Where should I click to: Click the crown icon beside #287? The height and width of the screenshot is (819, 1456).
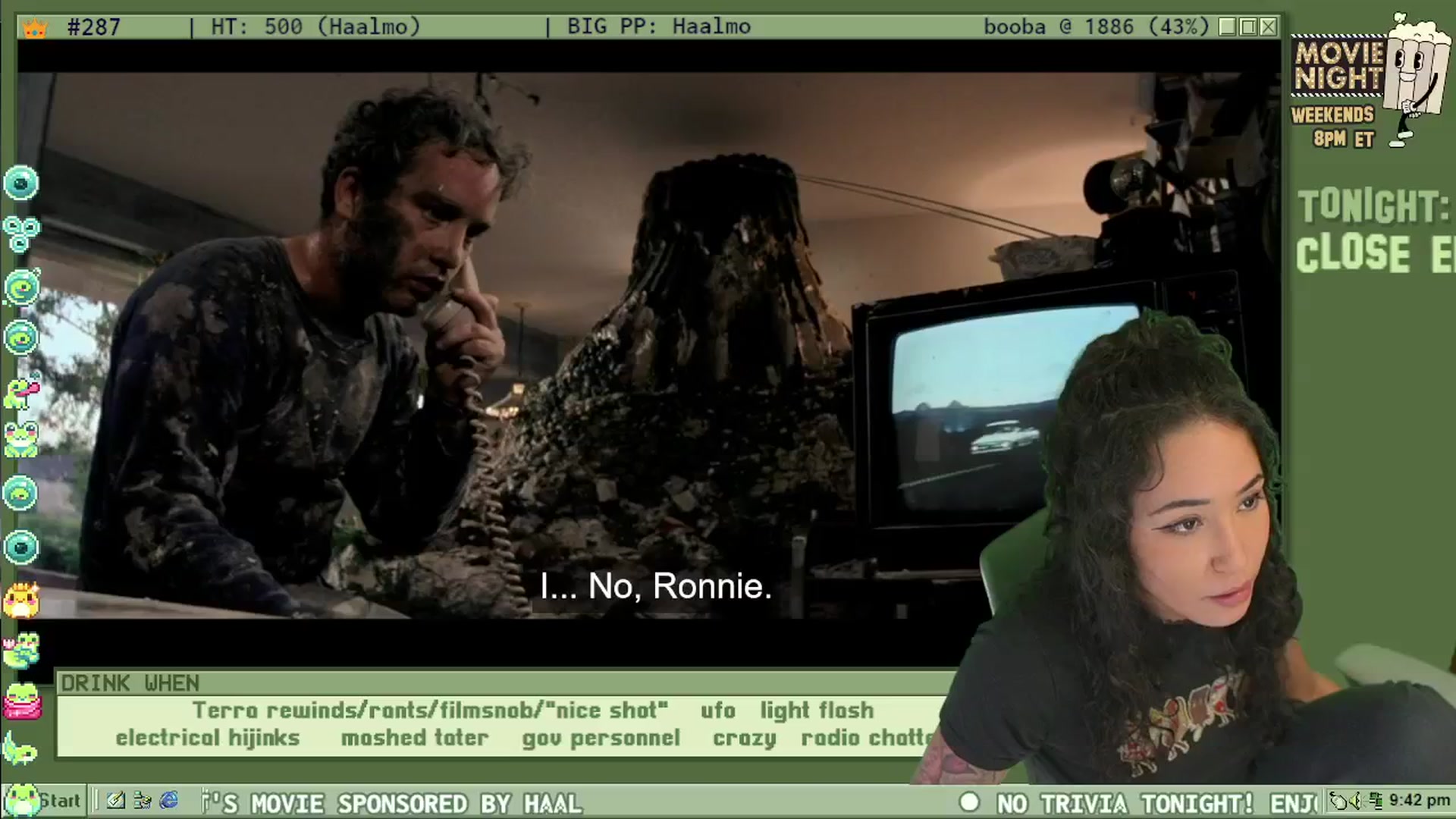tap(35, 28)
